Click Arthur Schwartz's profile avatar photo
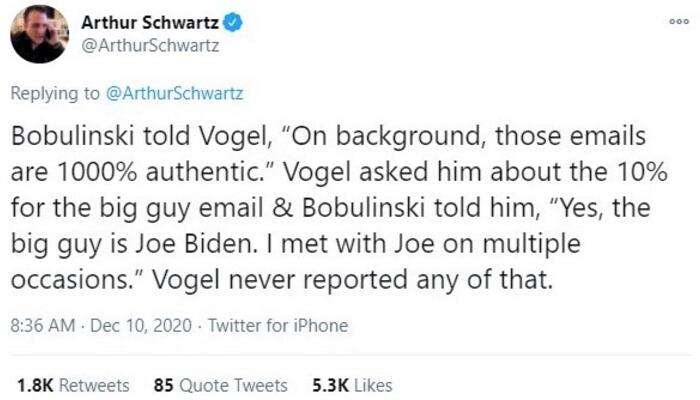Viewport: 700px width, 400px height. 39,33
